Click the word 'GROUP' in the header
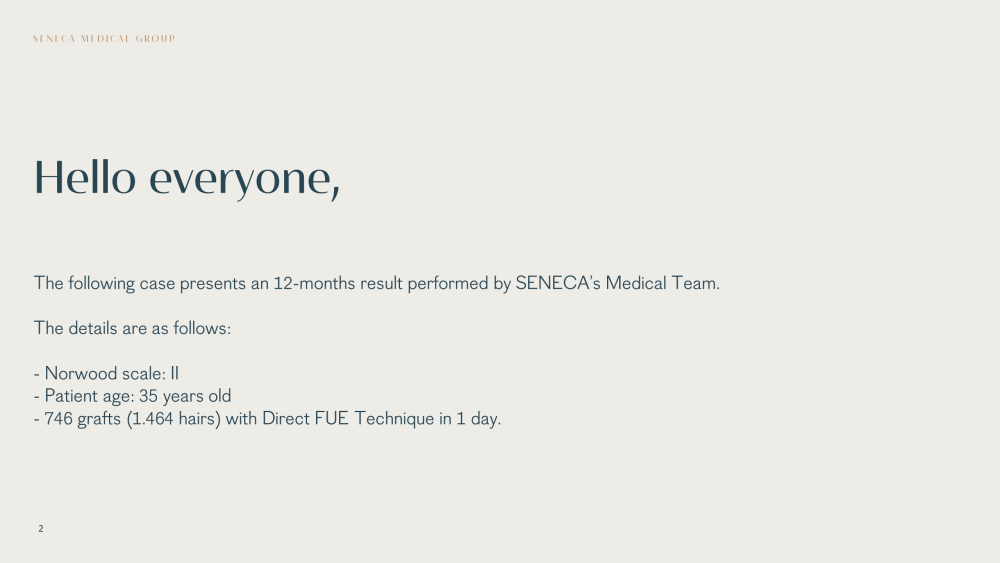The width and height of the screenshot is (1000, 563). pyautogui.click(x=156, y=39)
